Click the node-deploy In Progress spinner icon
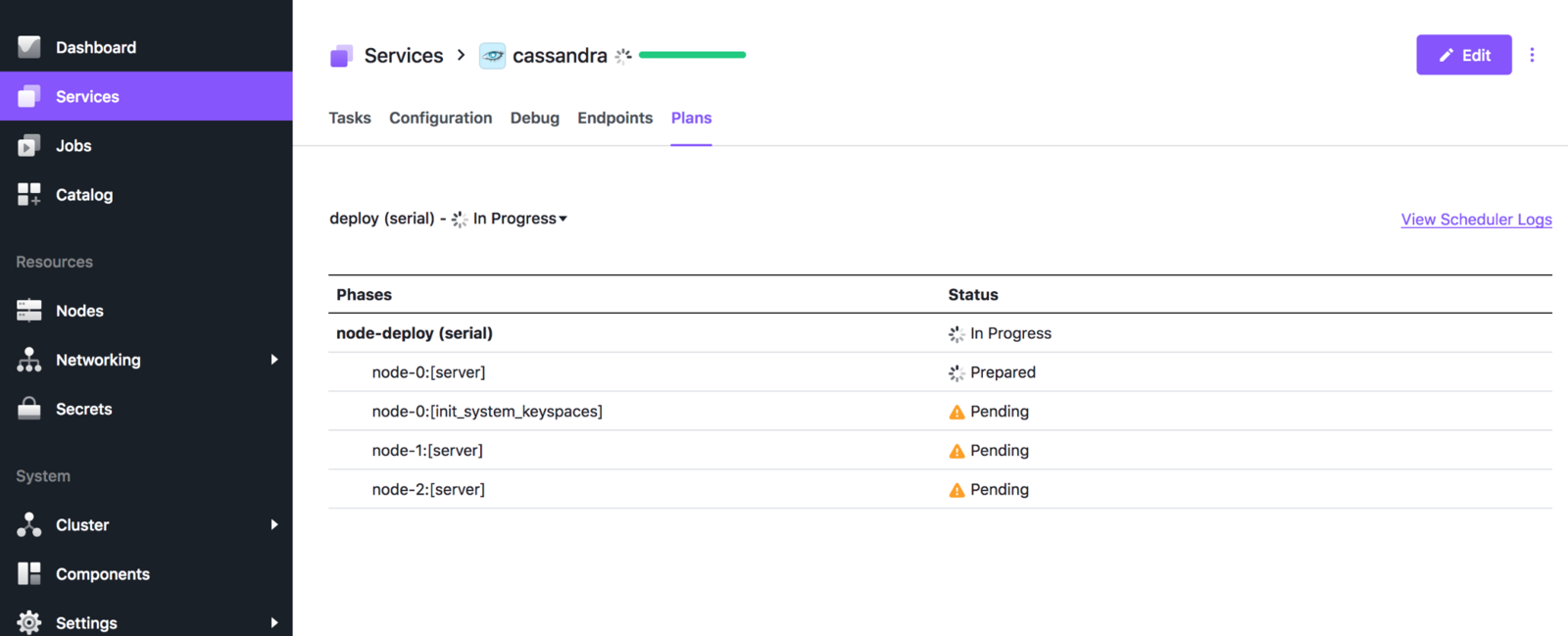 [x=956, y=334]
